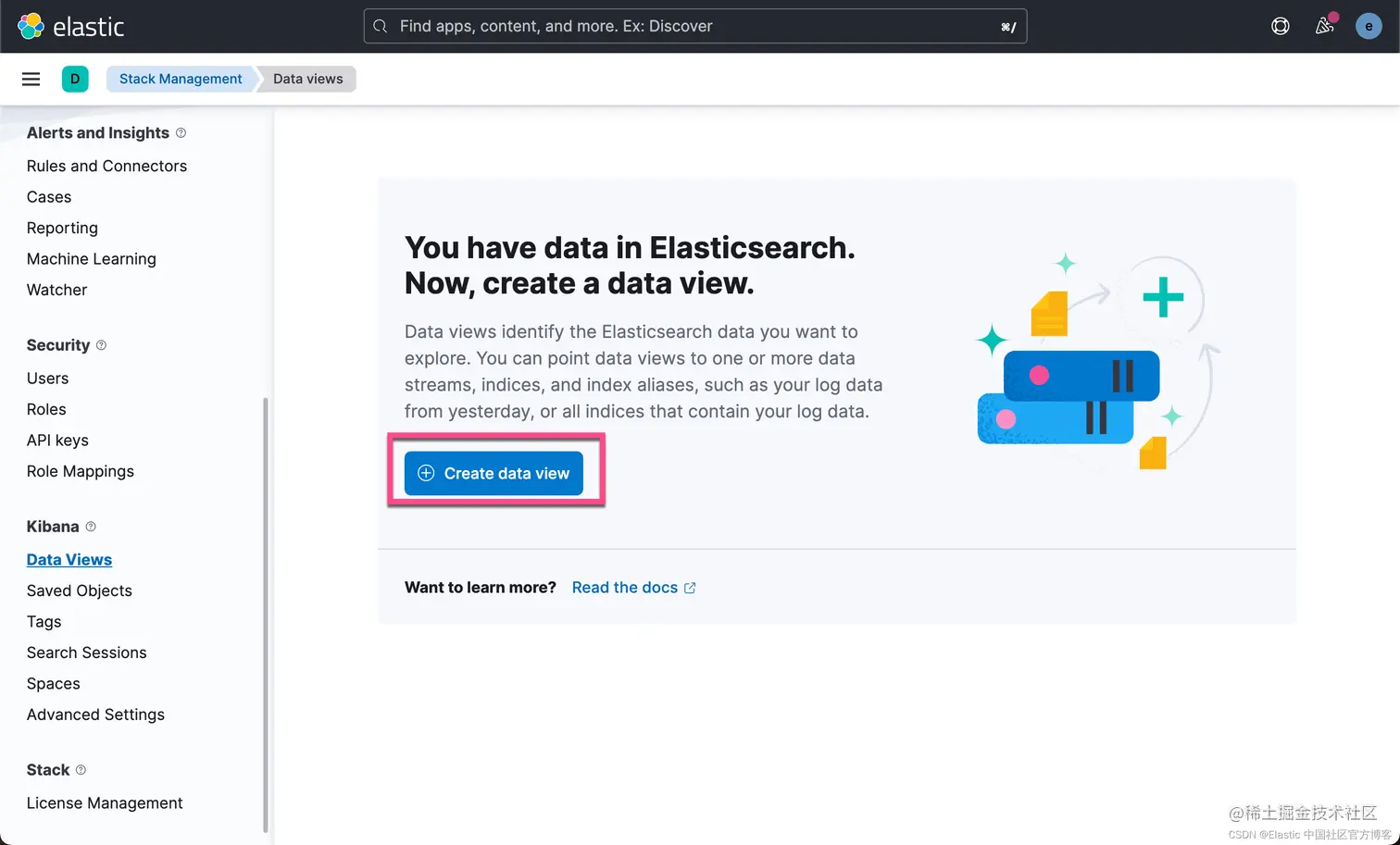Click external link icon beside Read the docs

(690, 588)
